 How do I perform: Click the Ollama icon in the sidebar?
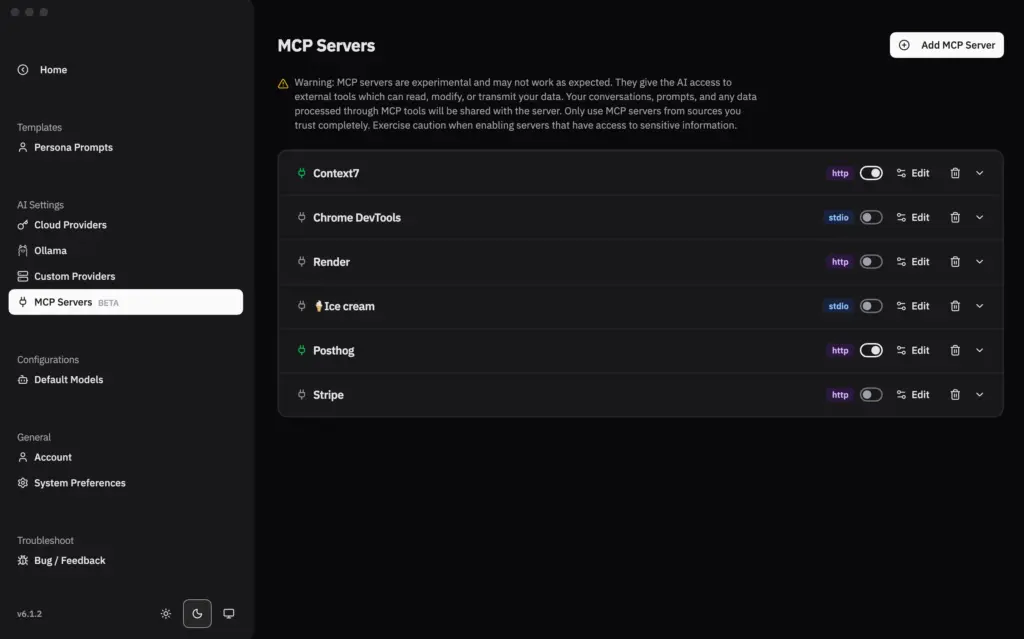click(x=22, y=250)
